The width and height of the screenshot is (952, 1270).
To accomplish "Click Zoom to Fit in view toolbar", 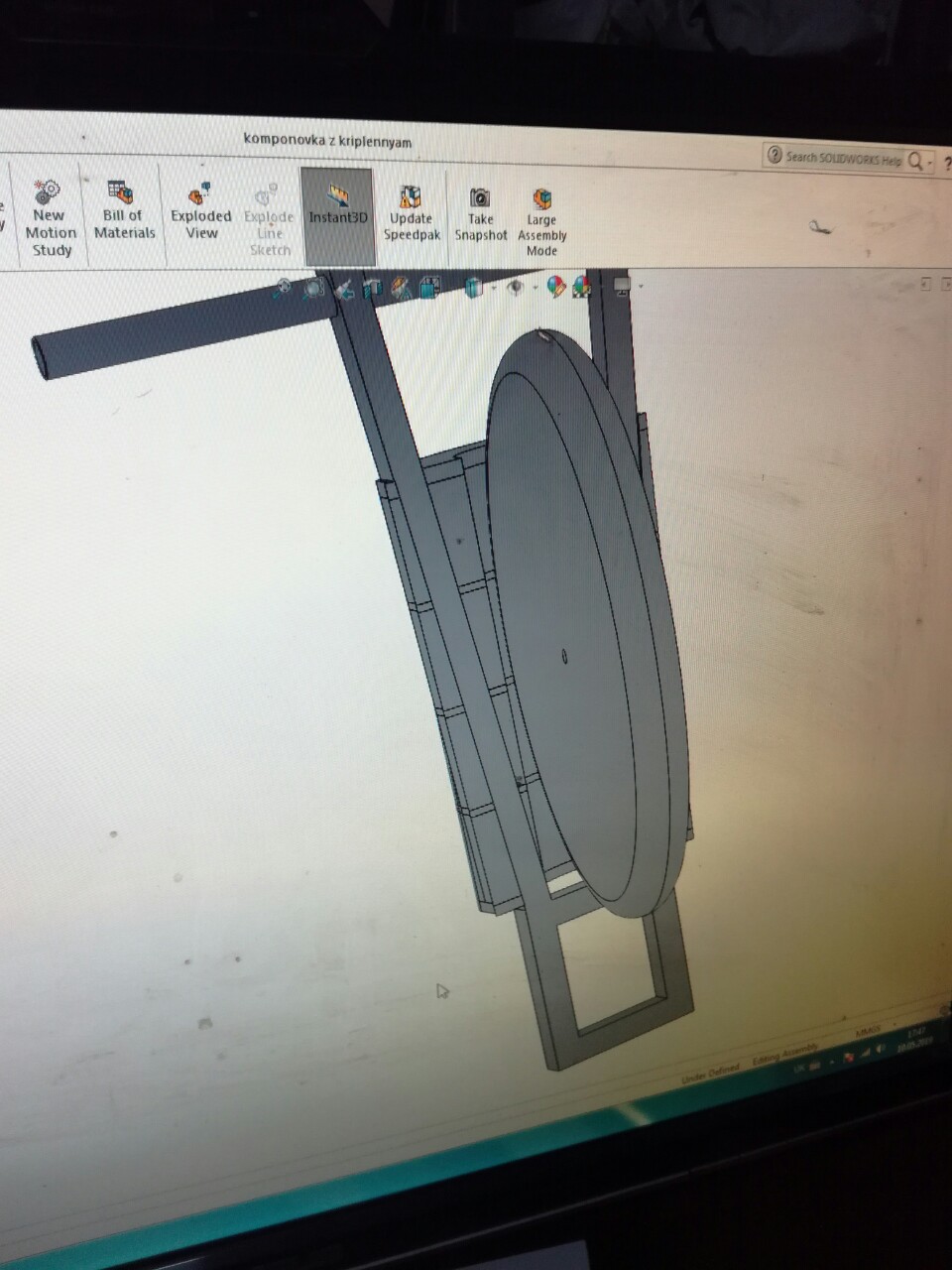I will (284, 288).
